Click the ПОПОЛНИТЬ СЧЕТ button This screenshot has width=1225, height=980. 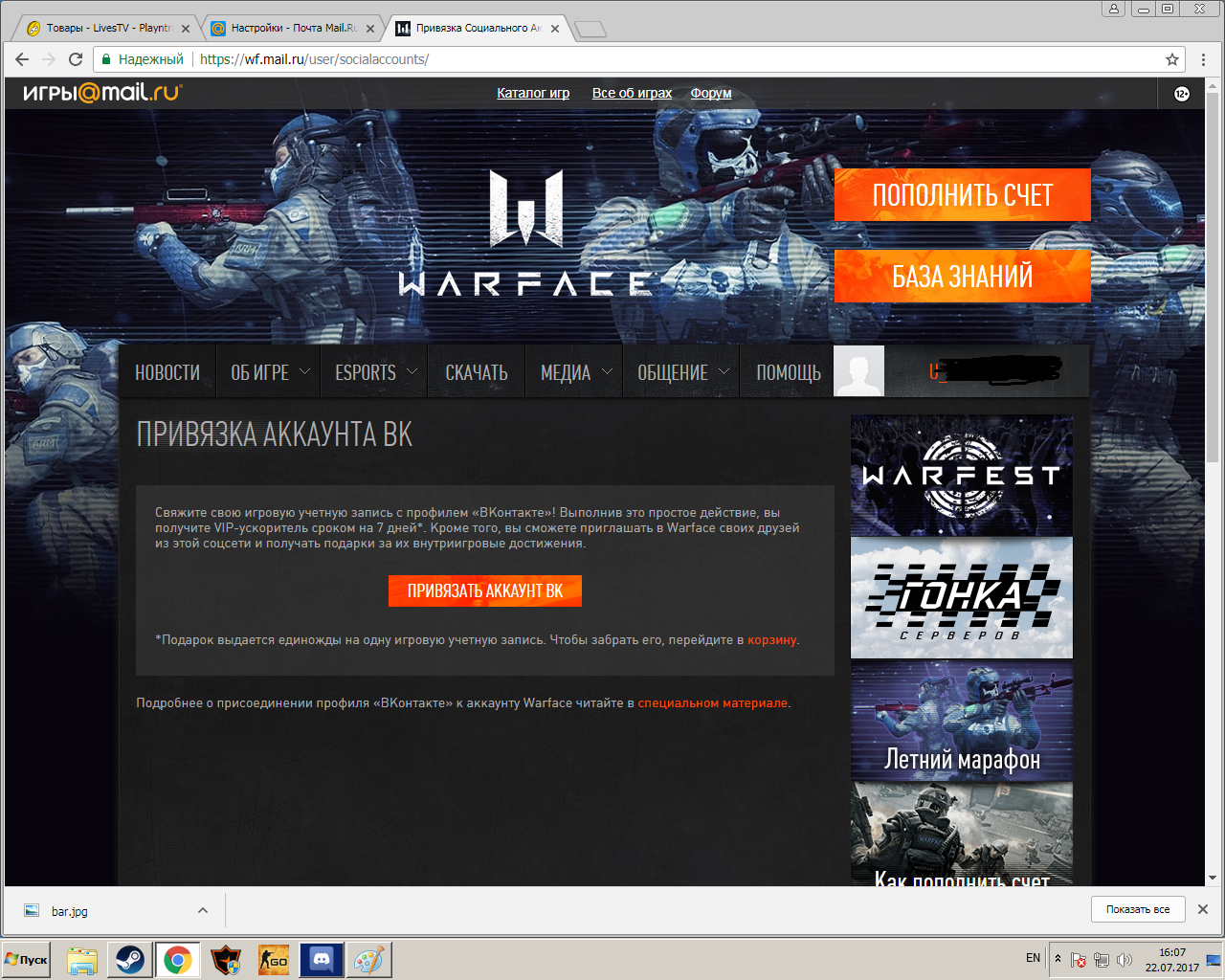click(x=962, y=195)
